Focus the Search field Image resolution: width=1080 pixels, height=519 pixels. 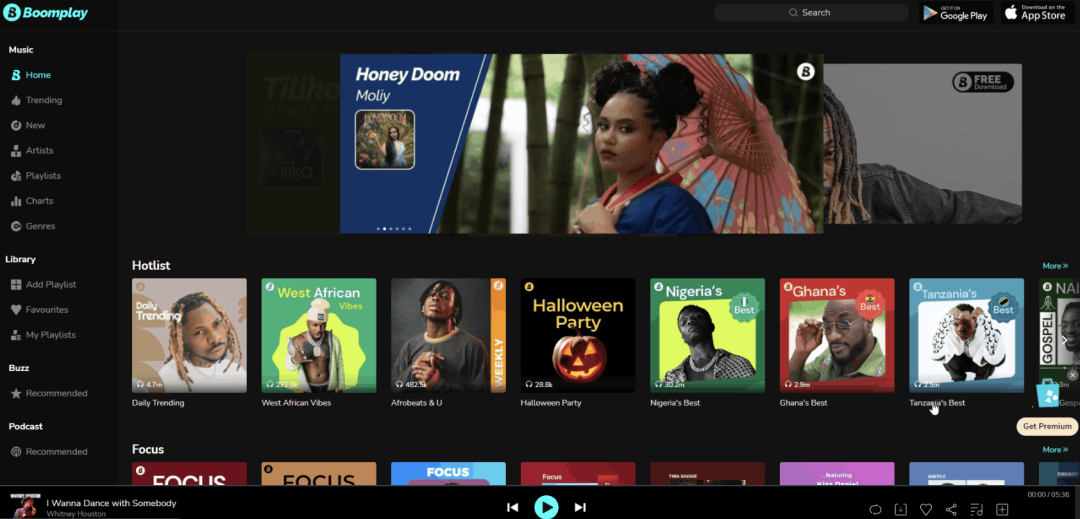[811, 12]
